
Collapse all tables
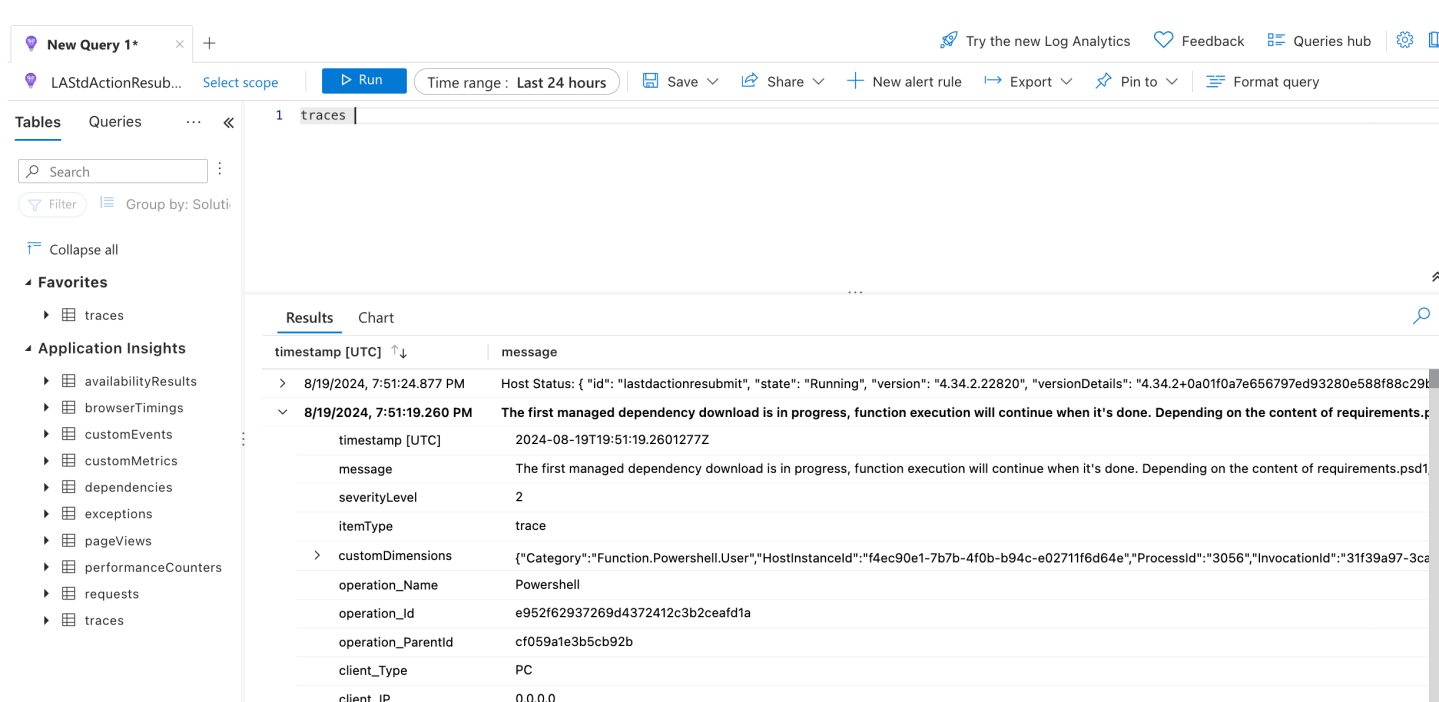pos(72,249)
